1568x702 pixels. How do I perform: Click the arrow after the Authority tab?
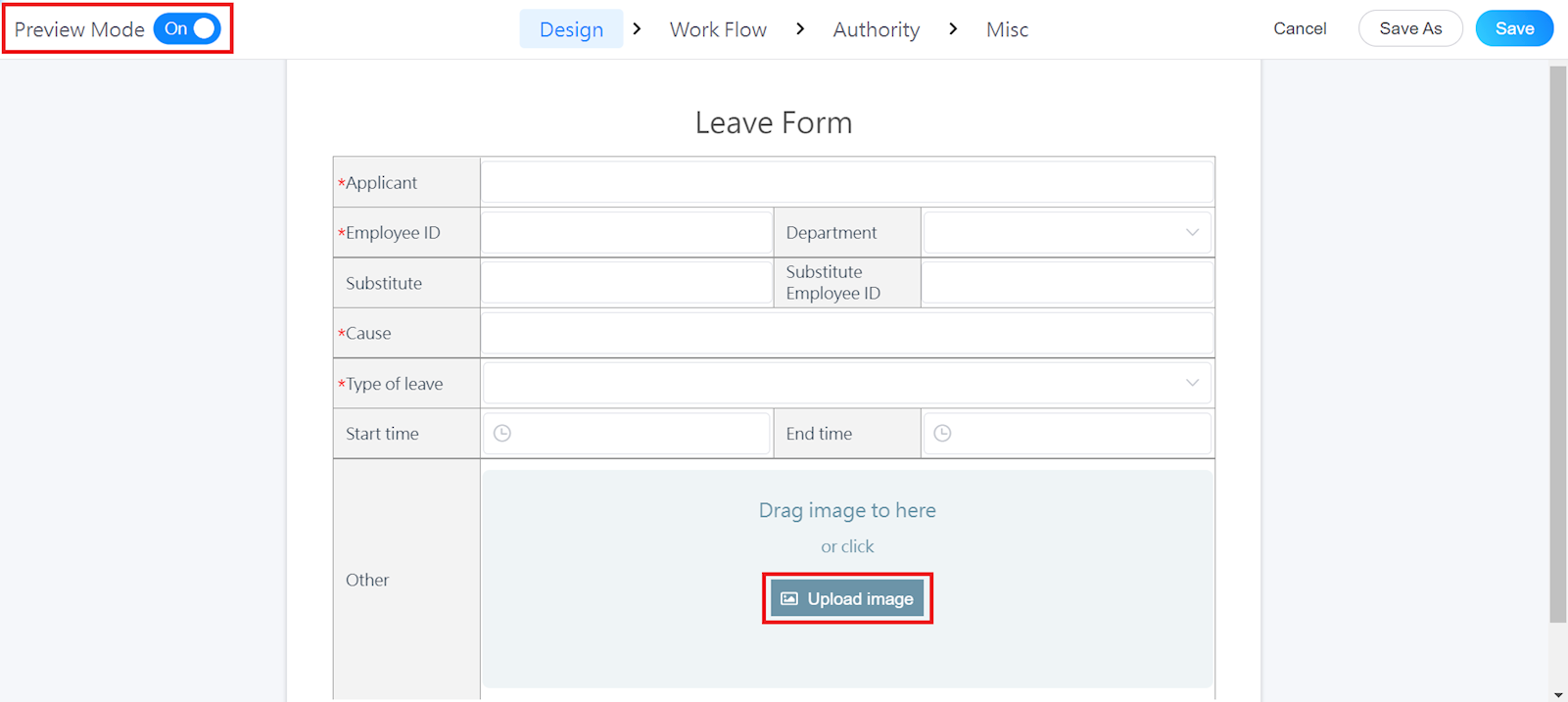pyautogui.click(x=953, y=29)
